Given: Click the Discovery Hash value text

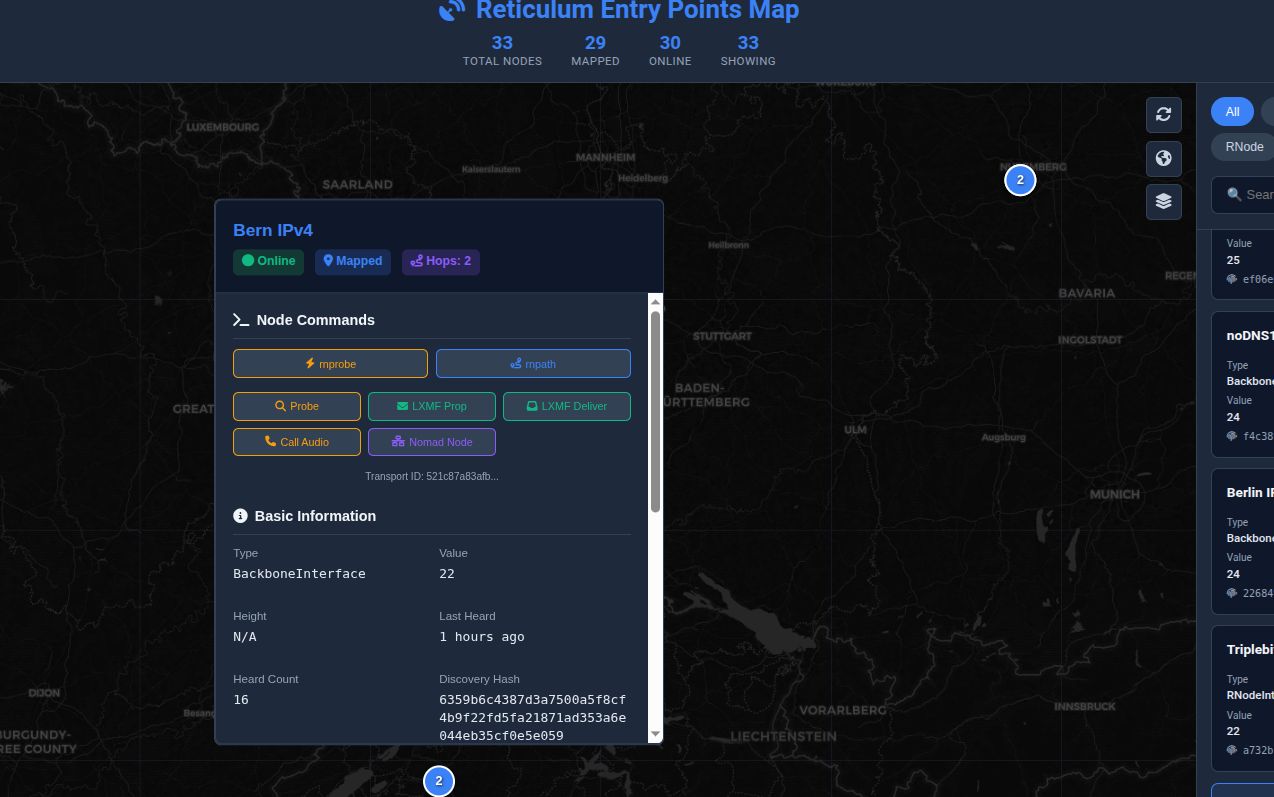Looking at the screenshot, I should 533,718.
